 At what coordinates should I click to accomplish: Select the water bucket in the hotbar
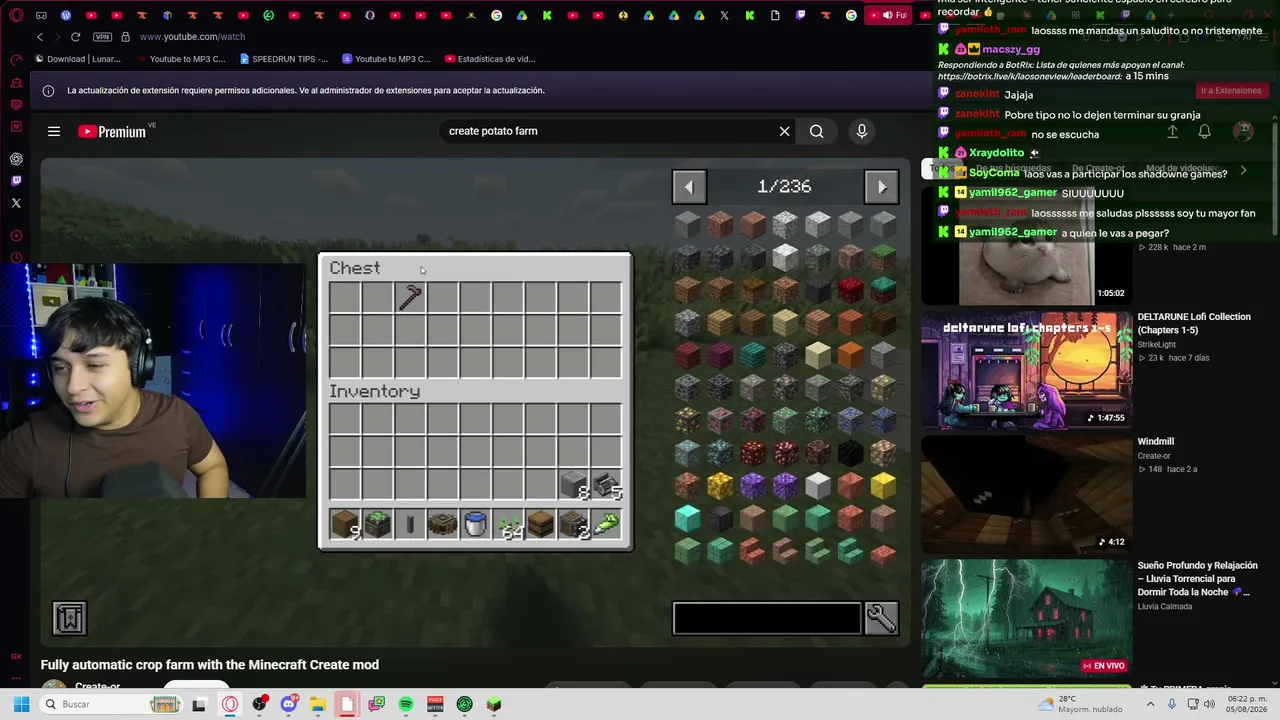(475, 524)
